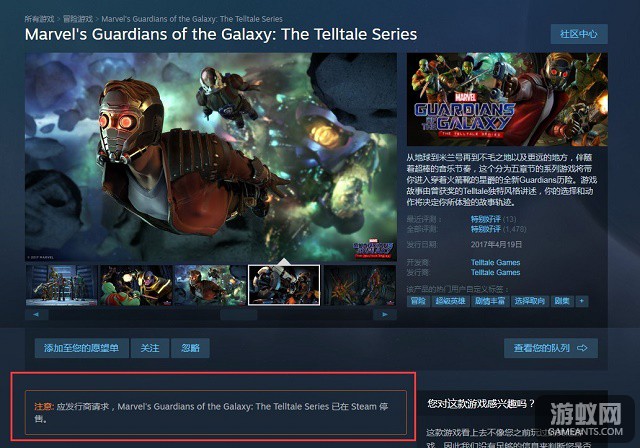
Task: Open 所有游戏 breadcrumb link
Action: pos(39,19)
